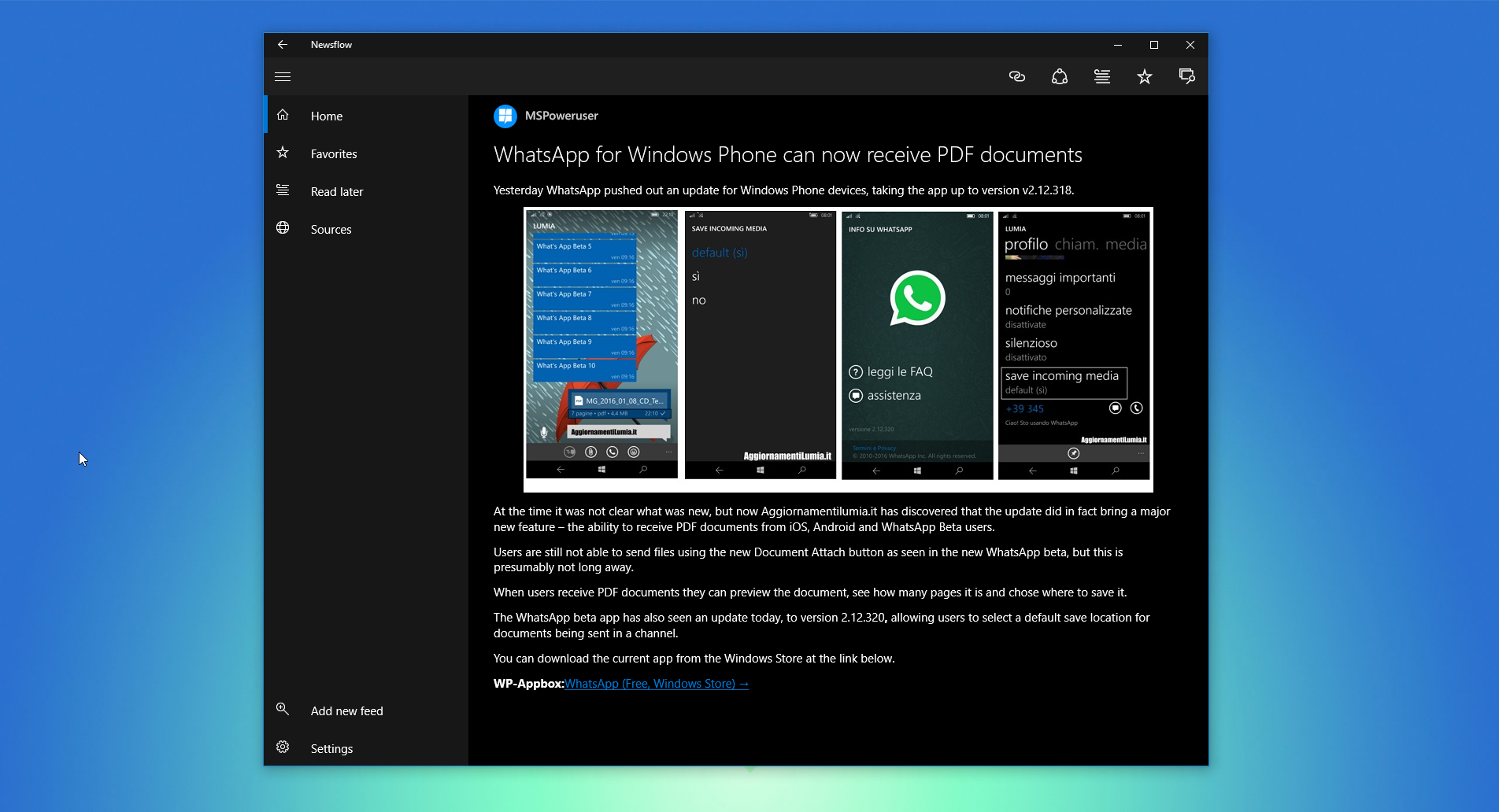Click the Add new feed magnifier icon
This screenshot has width=1499, height=812.
coord(283,710)
